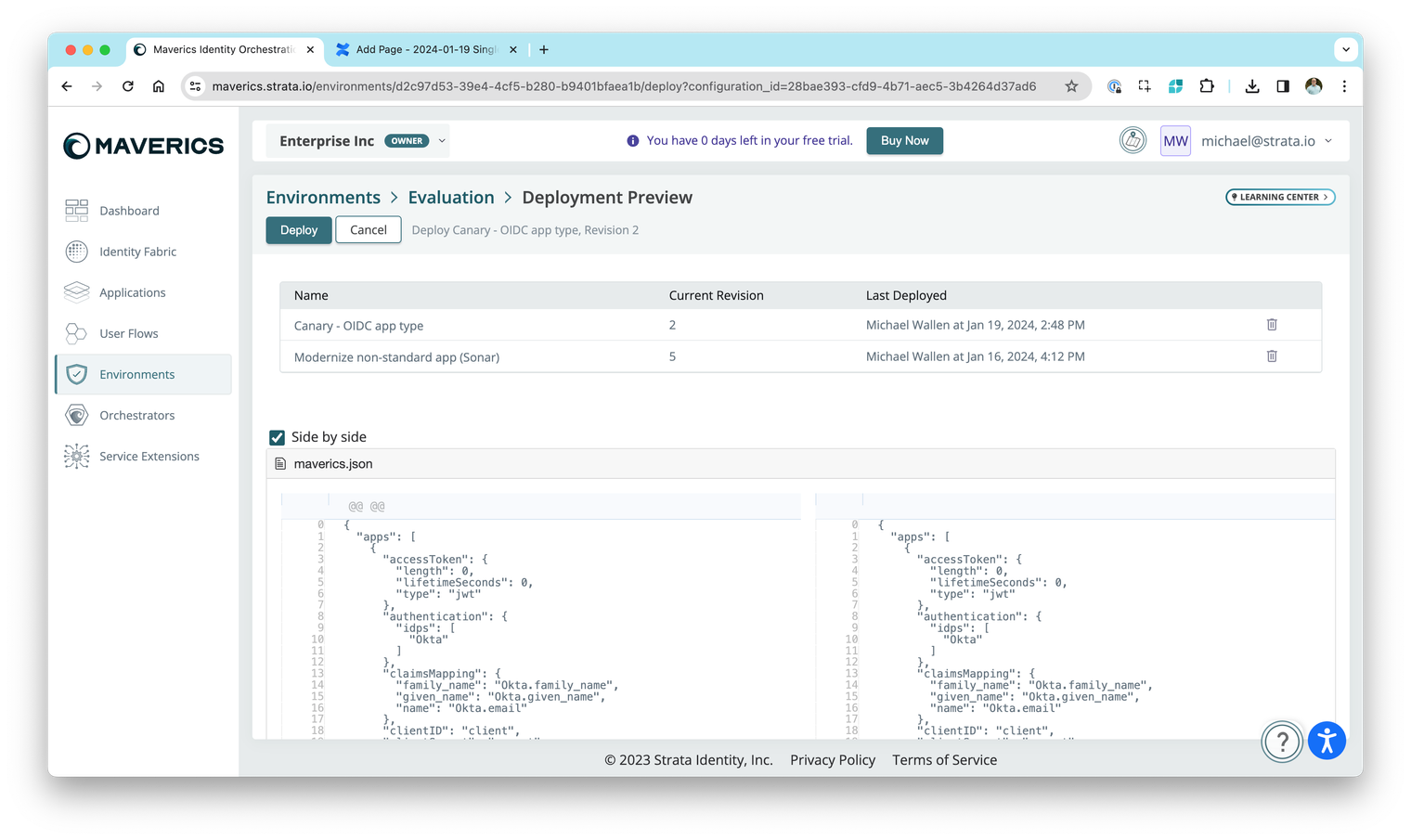Image resolution: width=1411 pixels, height=840 pixels.
Task: Expand the michael@strata.io account menu
Action: [1328, 141]
